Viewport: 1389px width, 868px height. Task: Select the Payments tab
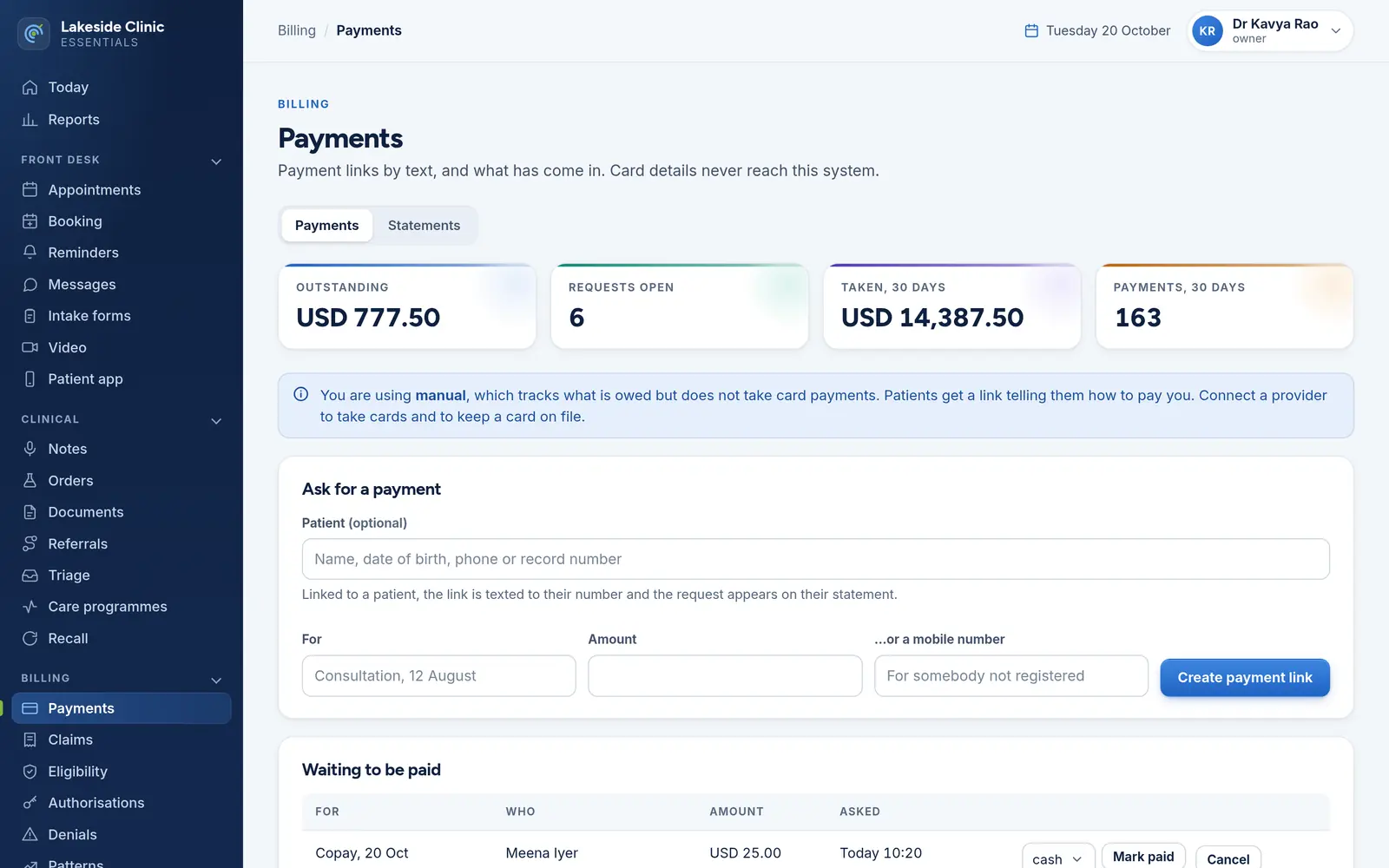(326, 226)
